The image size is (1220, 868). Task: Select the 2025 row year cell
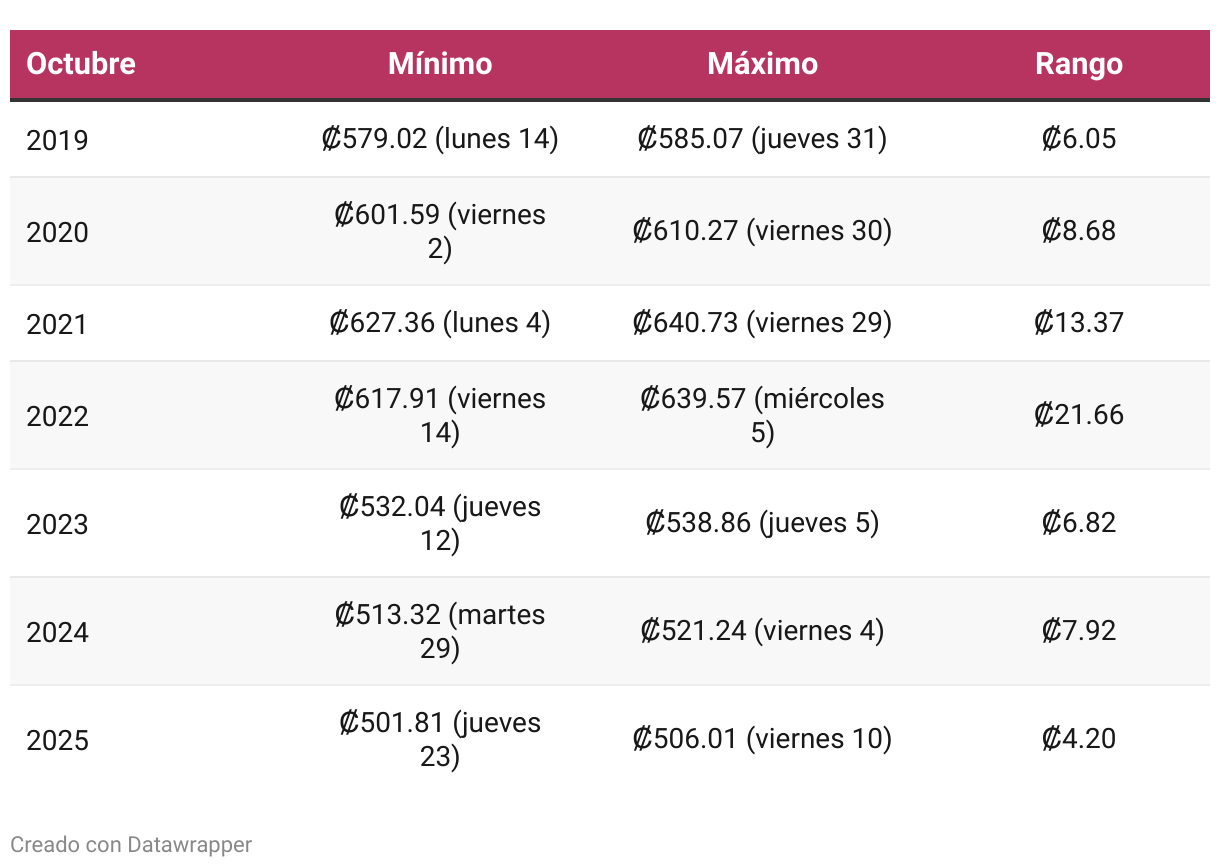[57, 740]
